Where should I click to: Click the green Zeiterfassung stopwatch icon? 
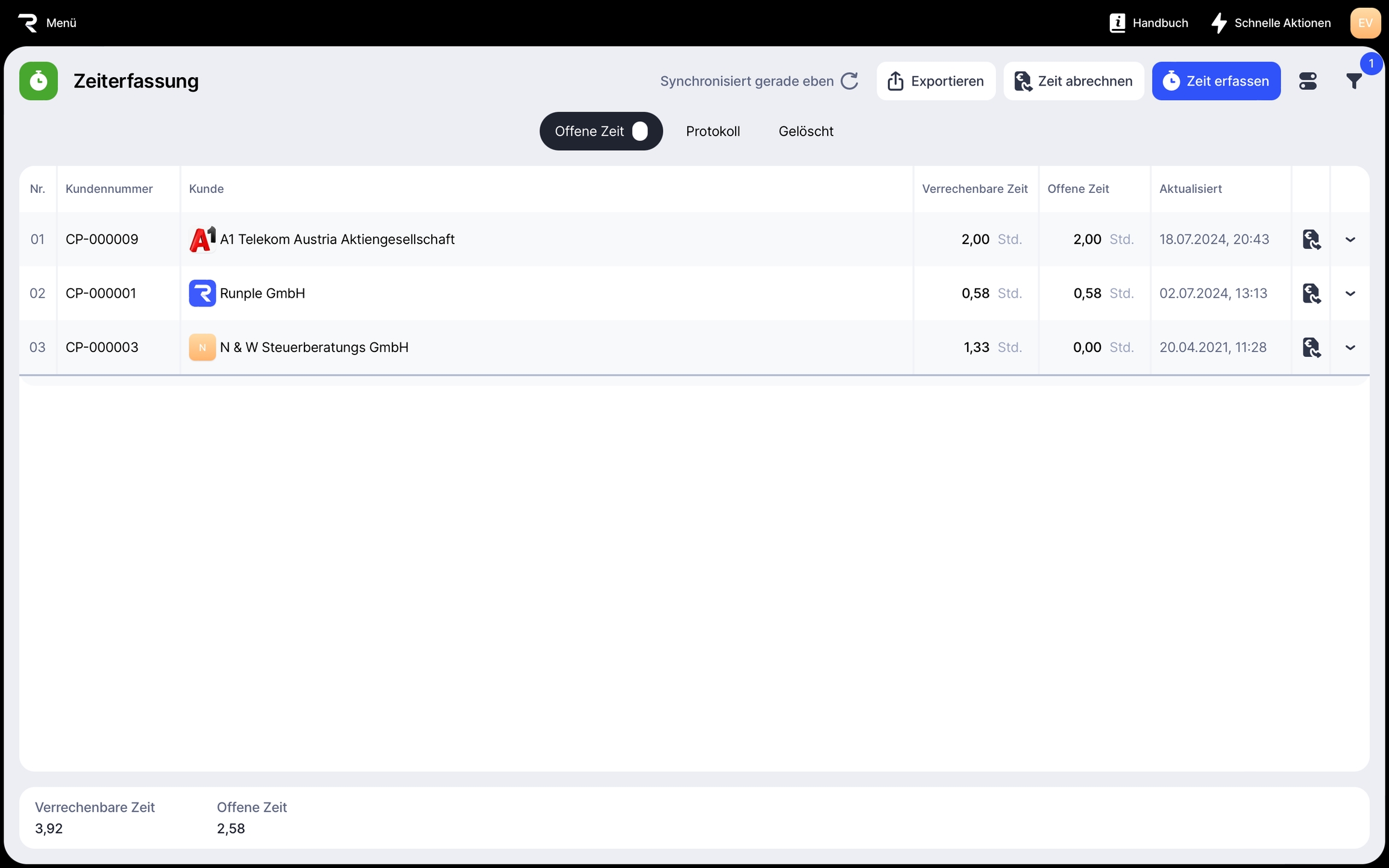click(39, 81)
